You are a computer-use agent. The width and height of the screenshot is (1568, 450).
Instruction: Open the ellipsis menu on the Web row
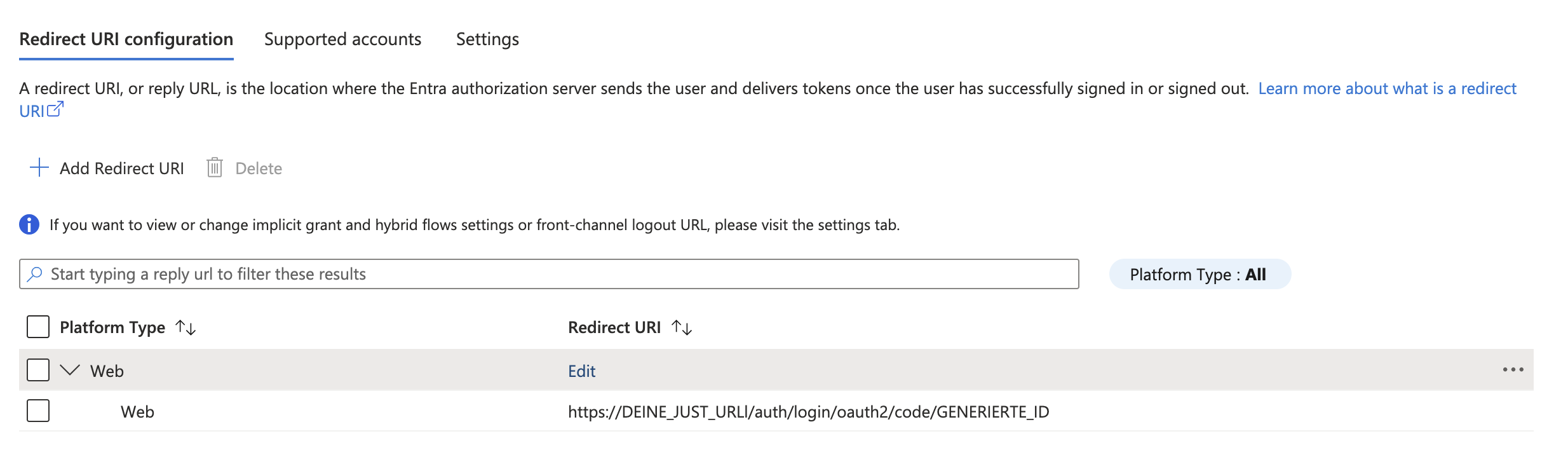click(1513, 370)
